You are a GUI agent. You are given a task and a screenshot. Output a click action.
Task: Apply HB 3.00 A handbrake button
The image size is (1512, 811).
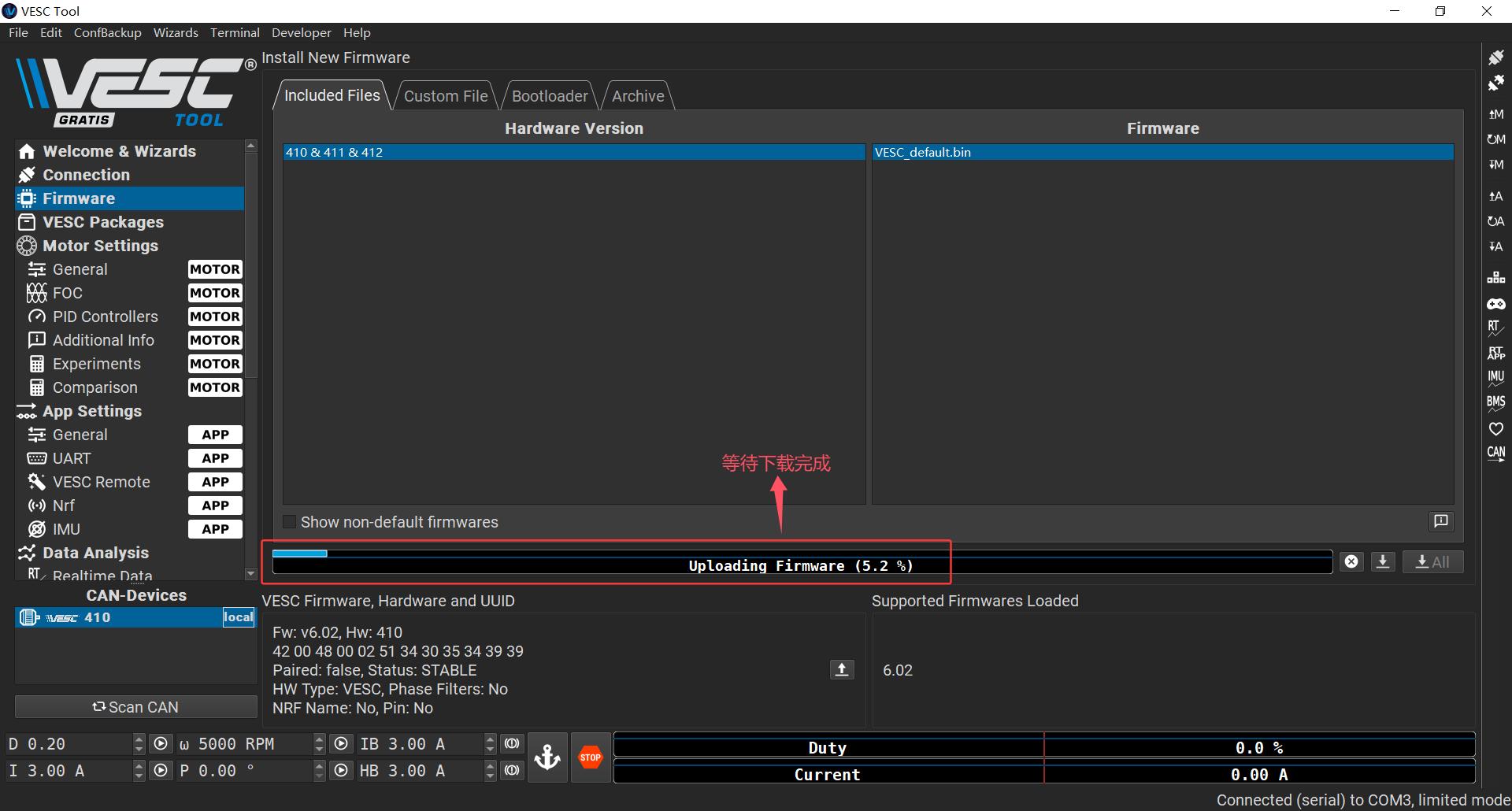tap(512, 771)
